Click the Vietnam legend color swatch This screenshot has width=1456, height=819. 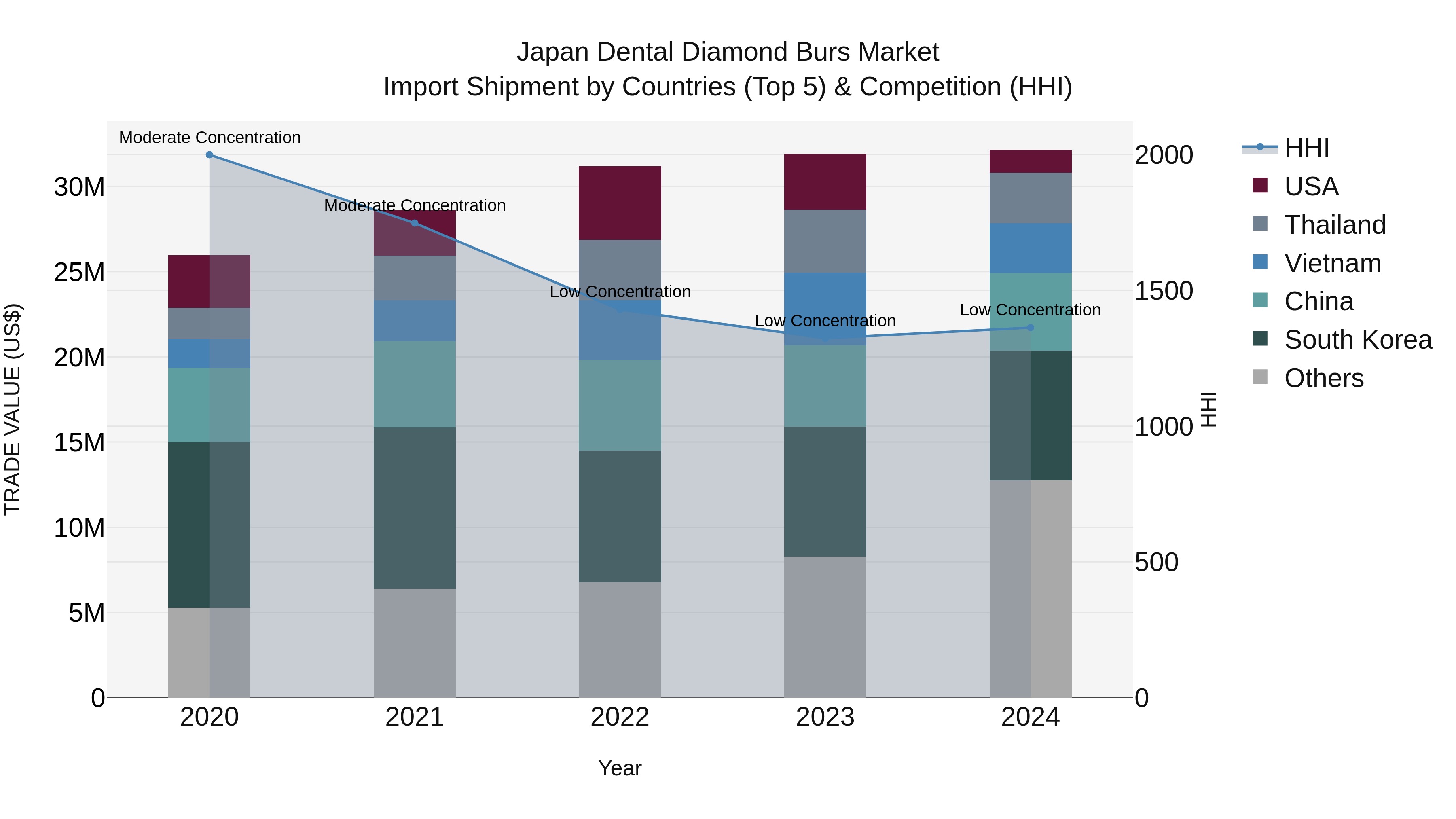click(1260, 262)
